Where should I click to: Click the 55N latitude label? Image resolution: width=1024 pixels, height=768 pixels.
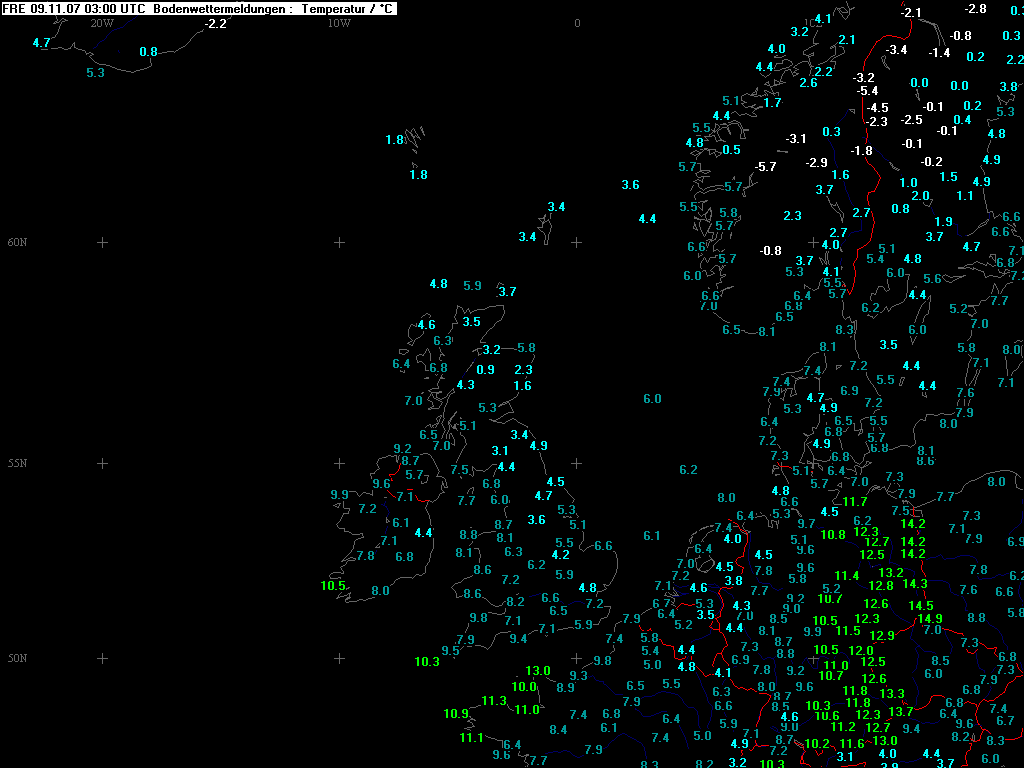pyautogui.click(x=18, y=463)
